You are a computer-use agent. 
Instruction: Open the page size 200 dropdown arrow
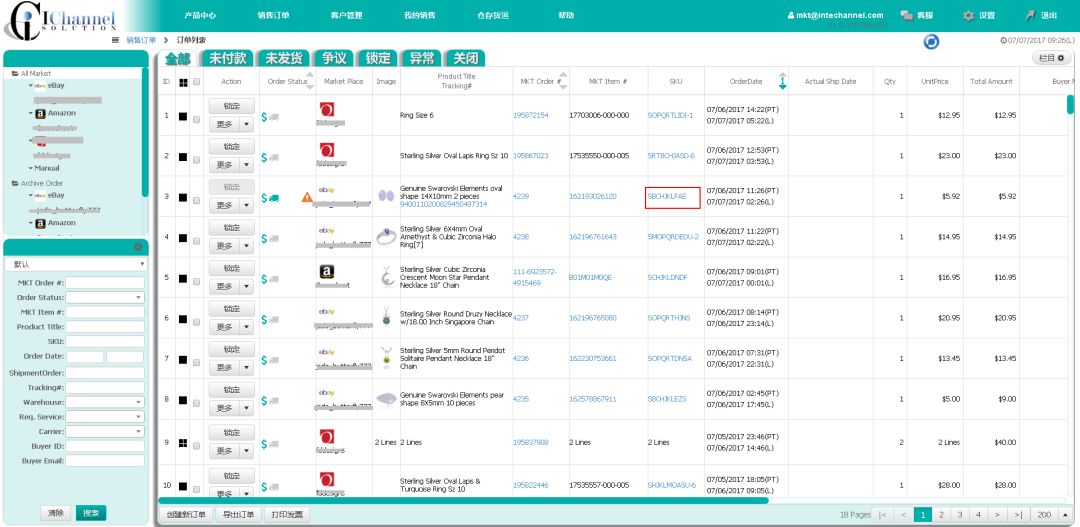1066,515
